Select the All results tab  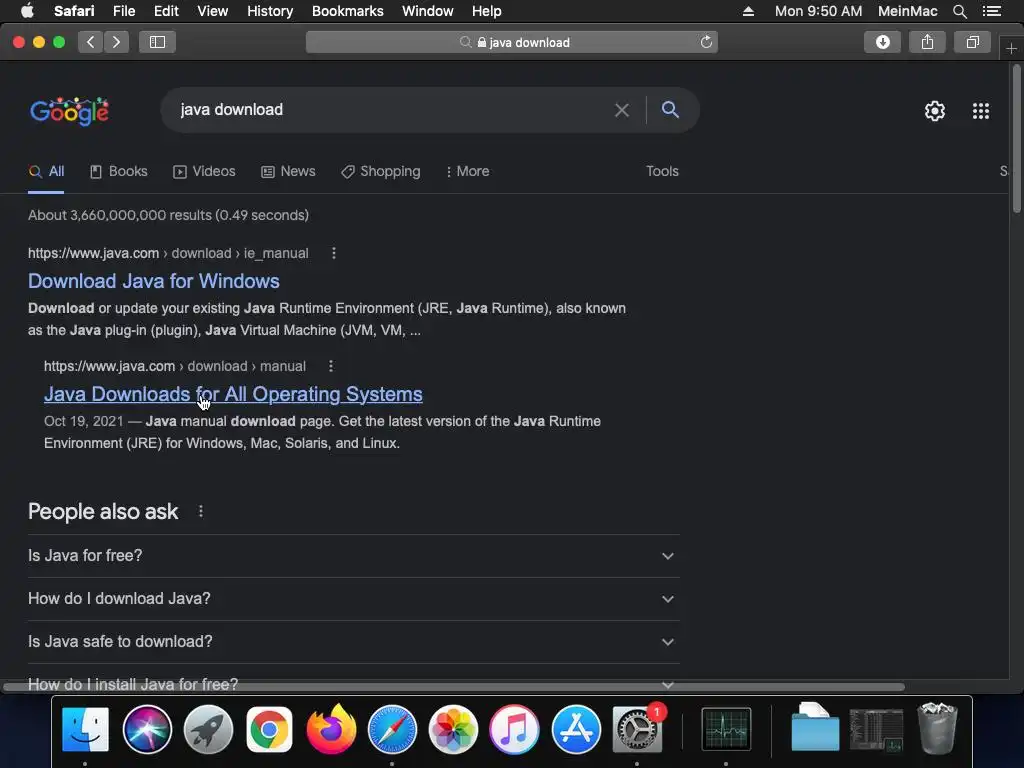pyautogui.click(x=46, y=171)
